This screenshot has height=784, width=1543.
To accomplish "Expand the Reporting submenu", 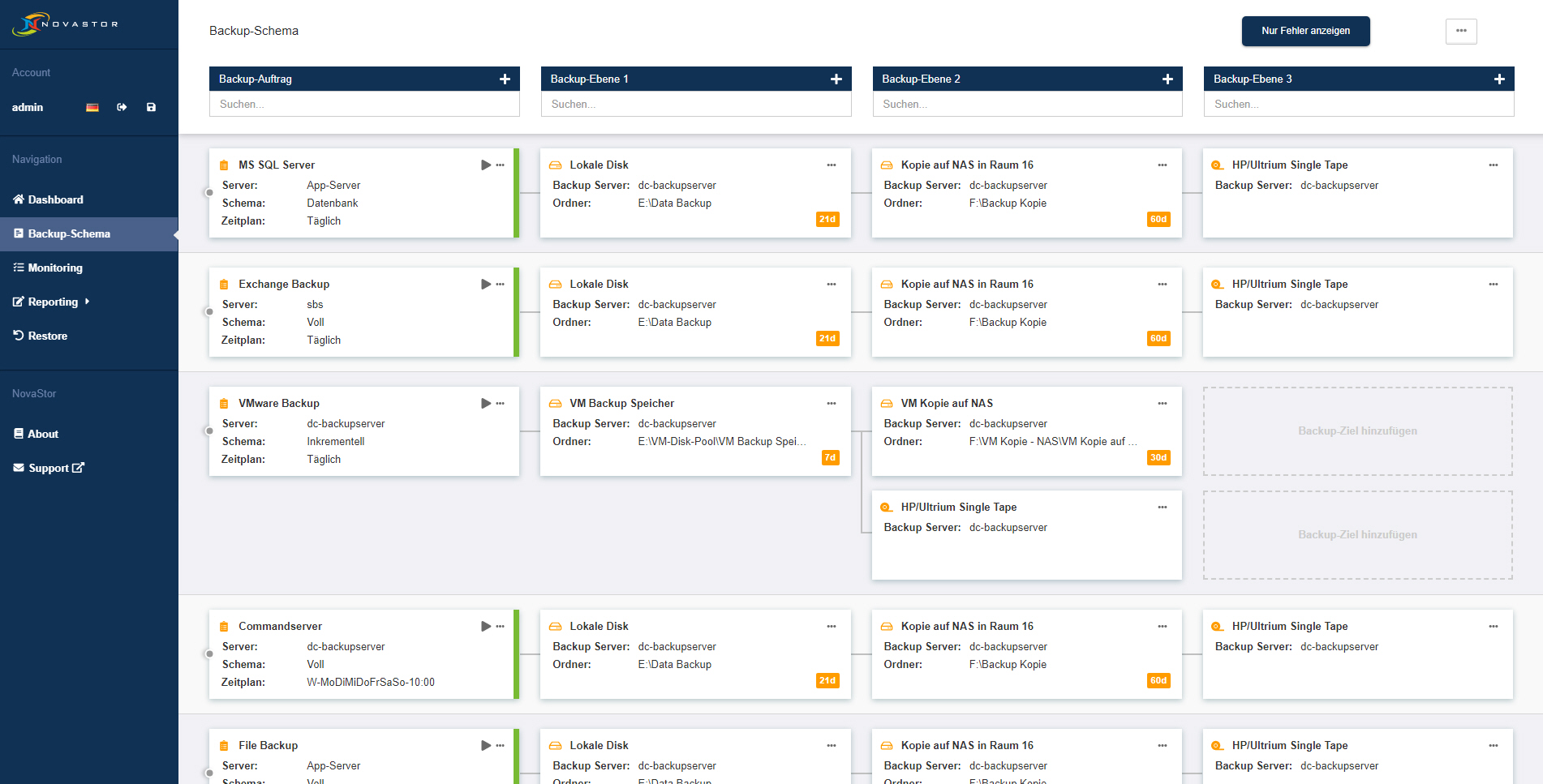I will click(x=54, y=302).
